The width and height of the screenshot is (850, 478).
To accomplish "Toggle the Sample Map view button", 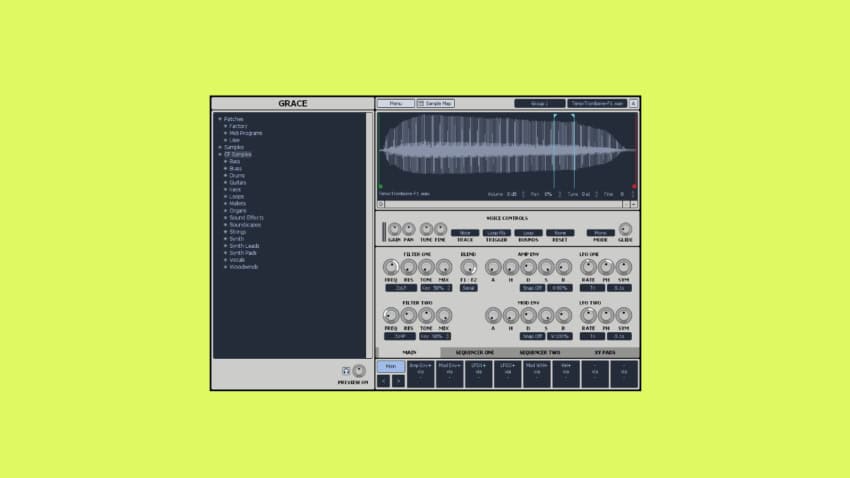I will tap(435, 103).
